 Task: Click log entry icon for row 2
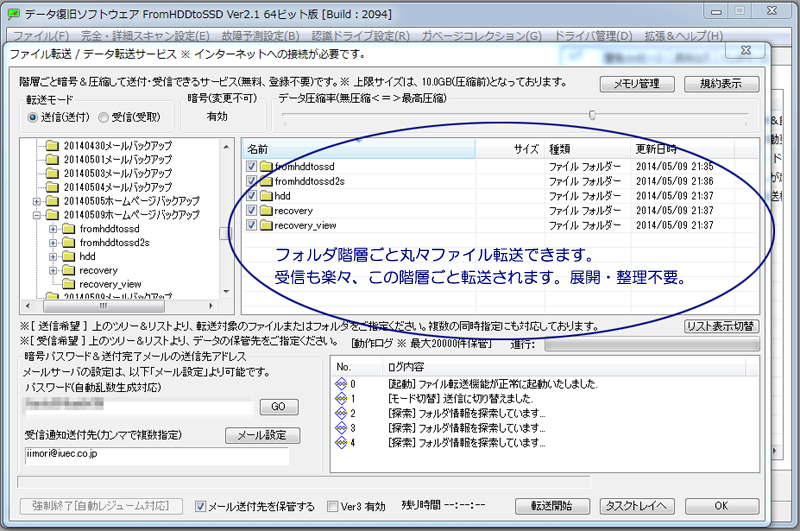[x=341, y=413]
